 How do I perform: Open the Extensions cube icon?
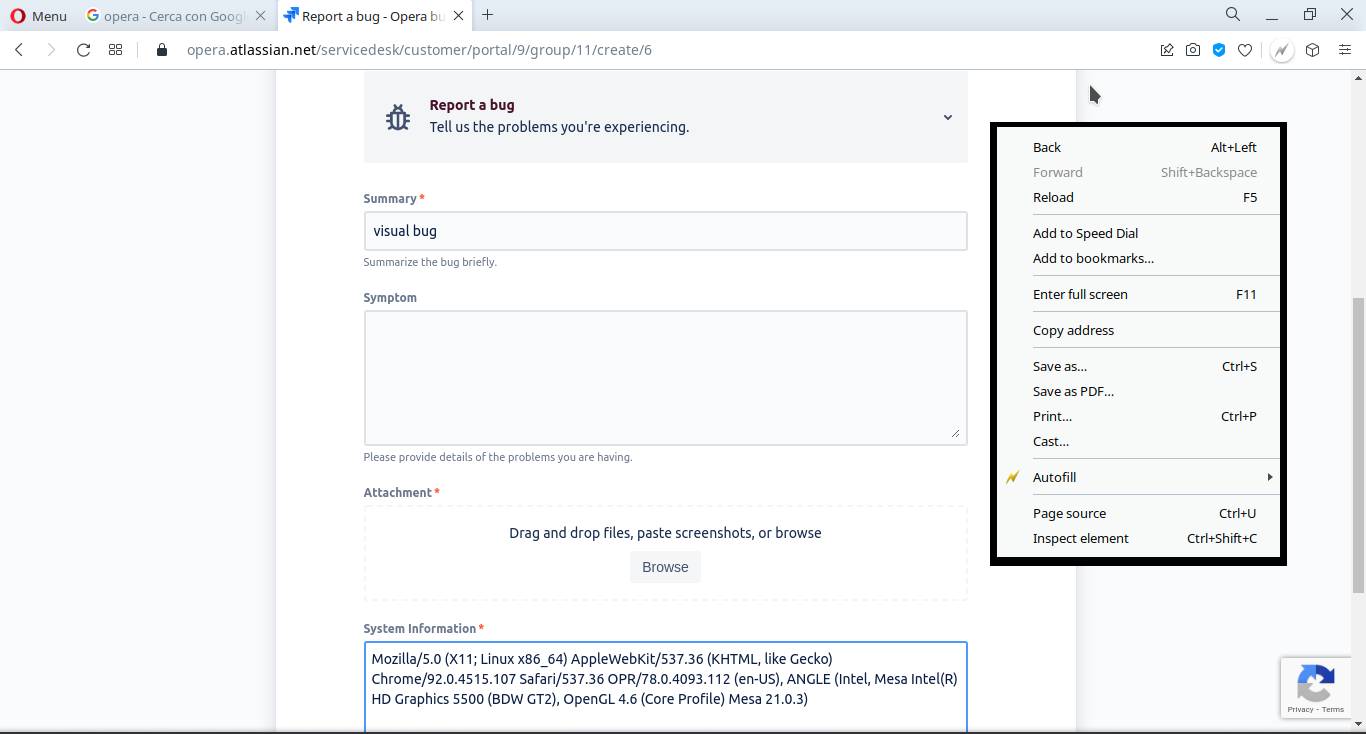click(x=1313, y=50)
